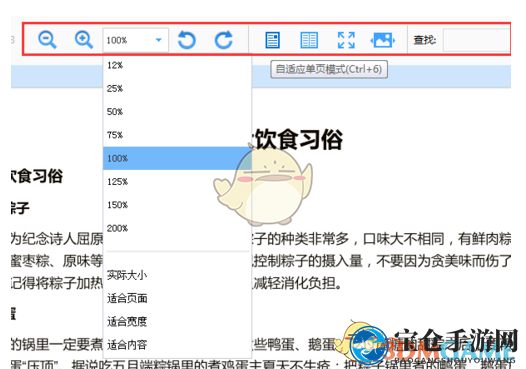Set zoom to 200%

point(177,228)
